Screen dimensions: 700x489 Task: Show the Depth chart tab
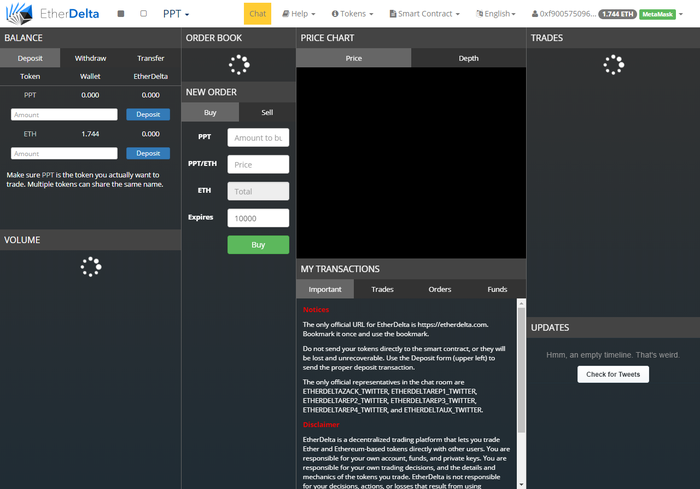(468, 58)
